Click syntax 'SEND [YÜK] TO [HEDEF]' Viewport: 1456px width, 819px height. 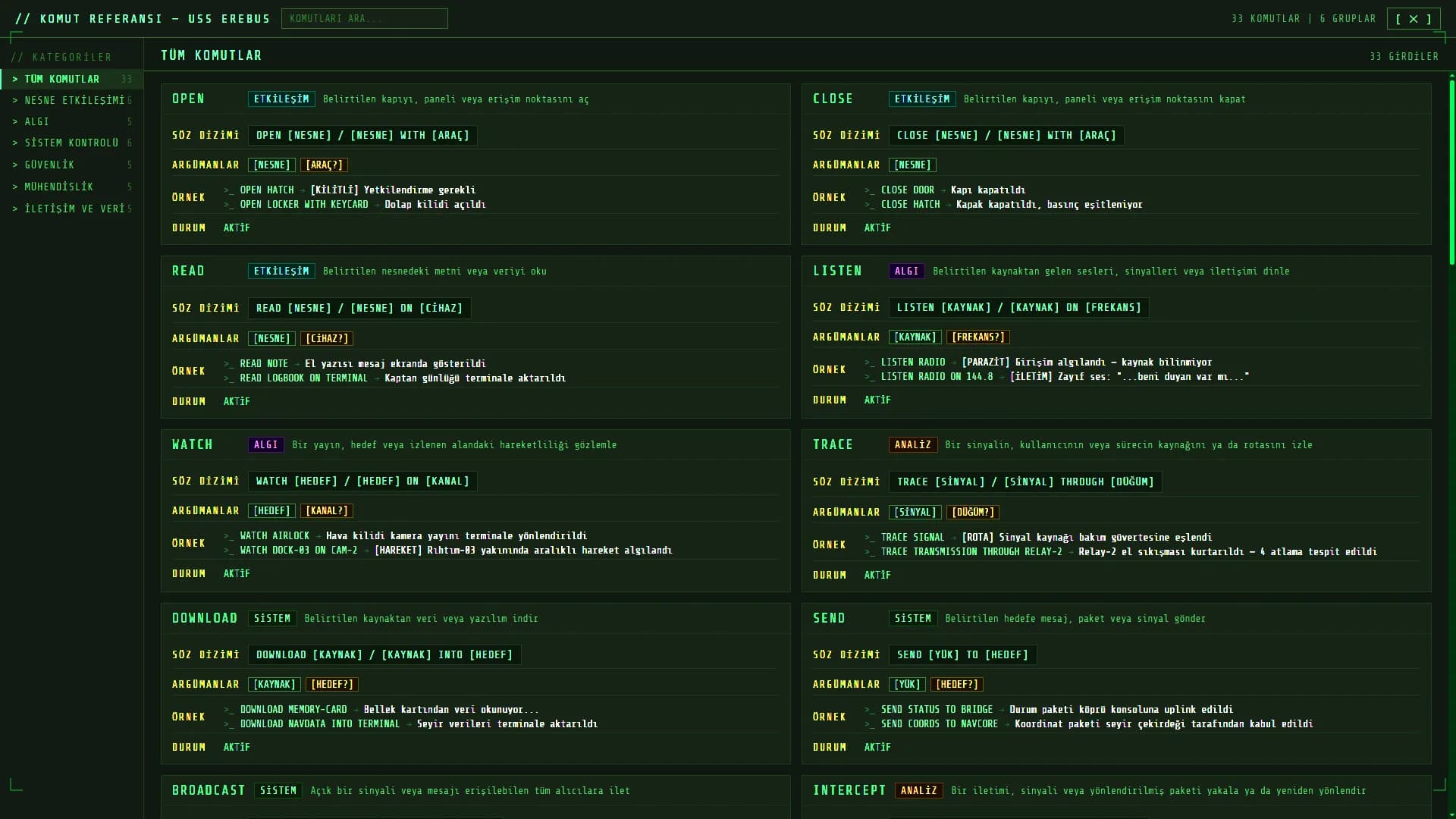point(962,654)
